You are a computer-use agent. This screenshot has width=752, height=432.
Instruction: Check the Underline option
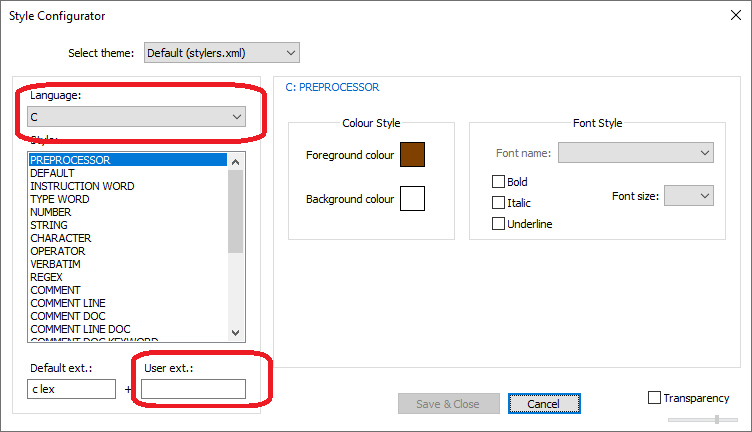pyautogui.click(x=498, y=224)
